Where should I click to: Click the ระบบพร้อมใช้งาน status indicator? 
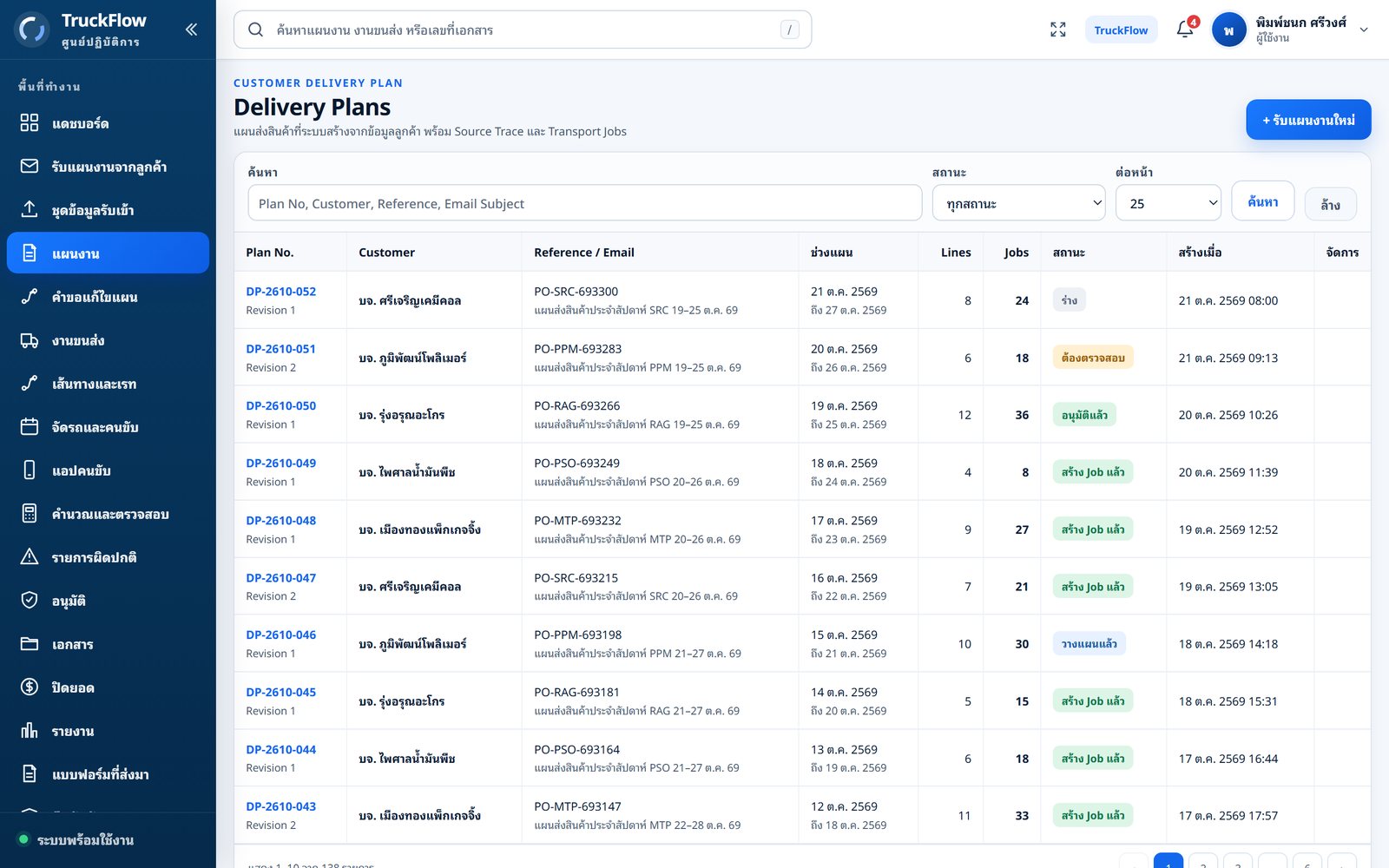[x=76, y=839]
